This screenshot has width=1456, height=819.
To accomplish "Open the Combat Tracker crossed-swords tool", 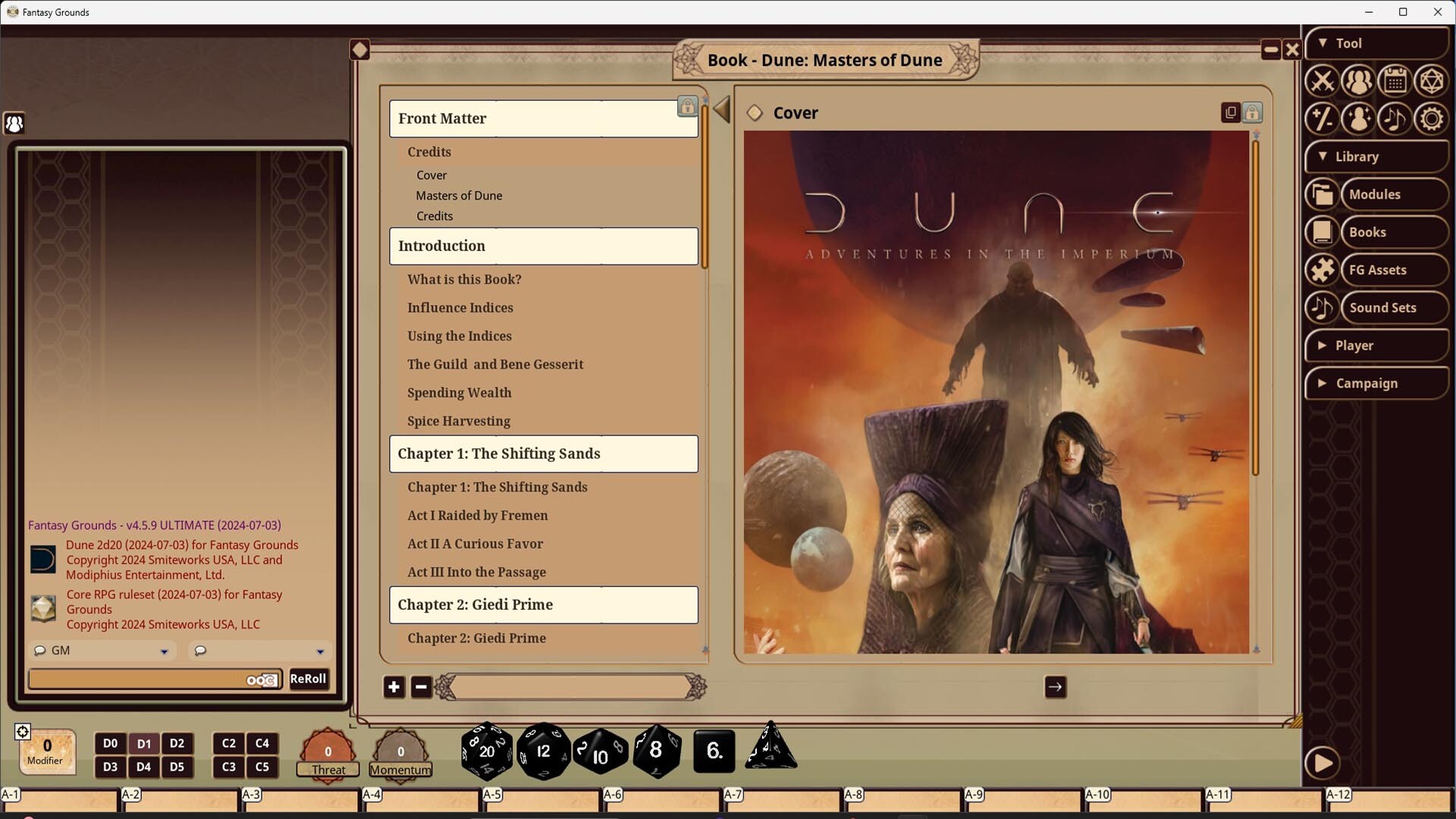I will coord(1321,81).
